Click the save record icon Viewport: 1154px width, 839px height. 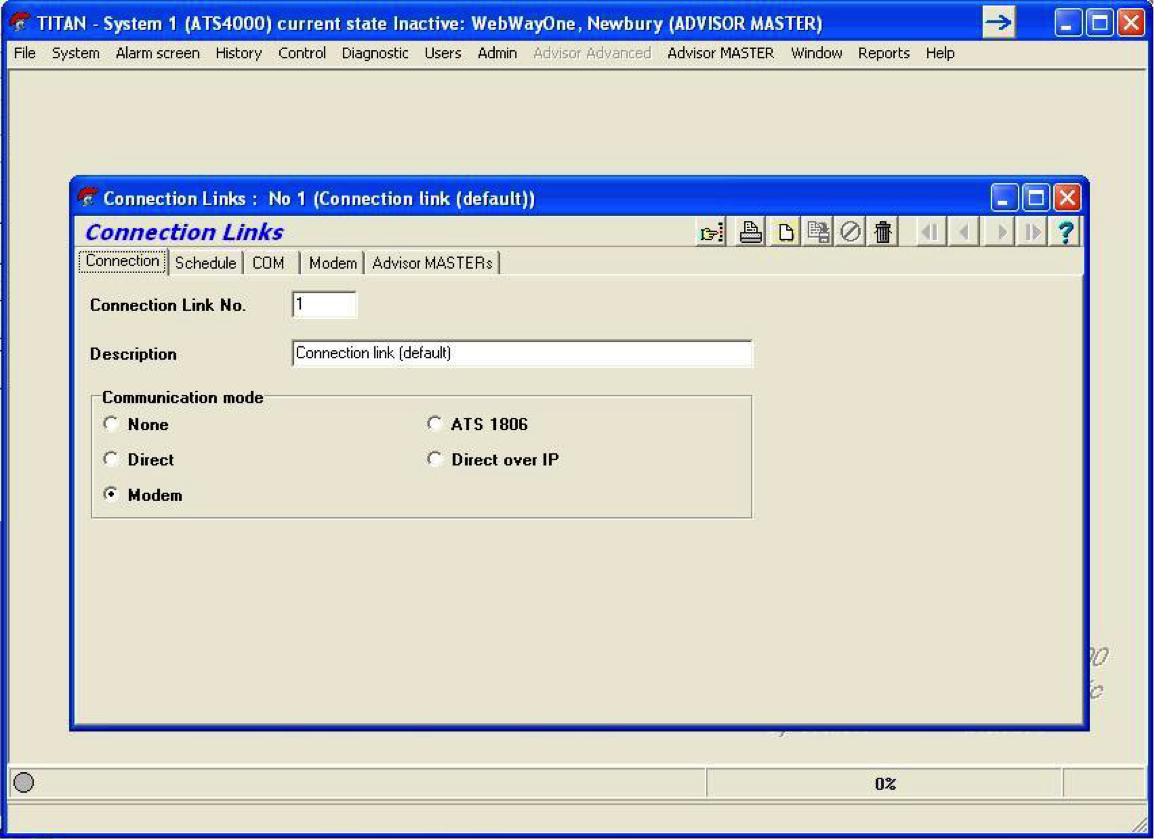818,233
